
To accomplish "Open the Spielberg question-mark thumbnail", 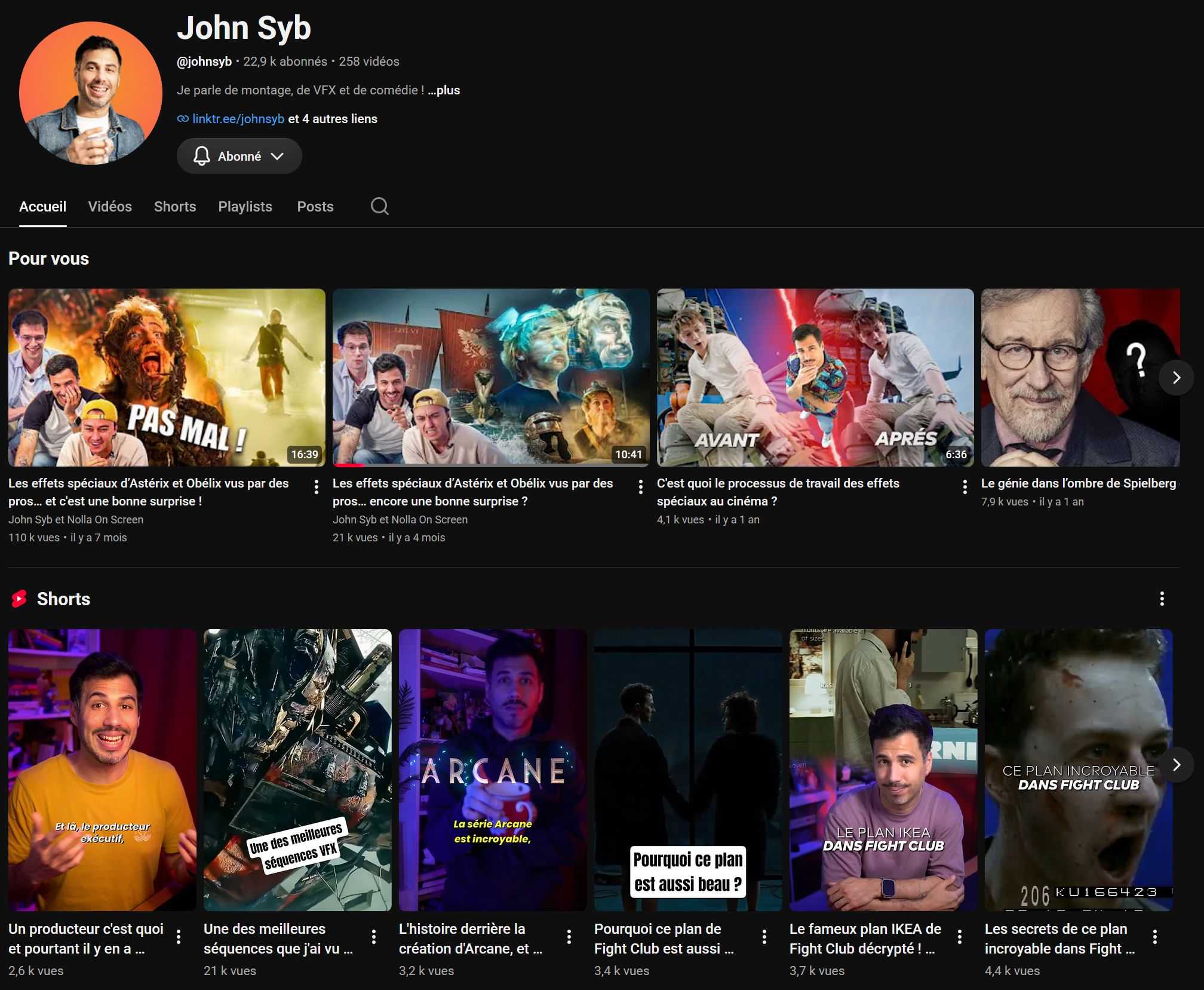I will 1080,378.
